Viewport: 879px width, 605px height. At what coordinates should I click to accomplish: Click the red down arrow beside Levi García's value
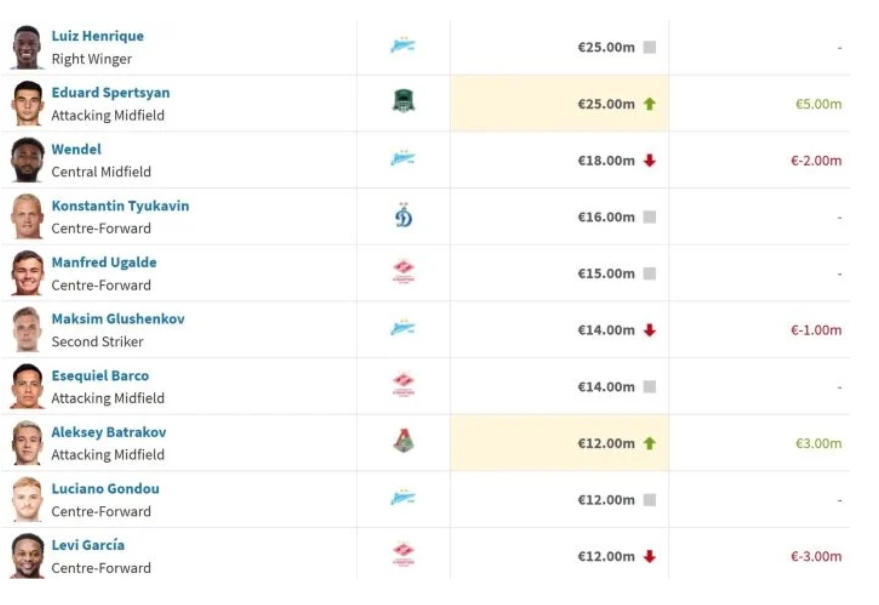(649, 556)
